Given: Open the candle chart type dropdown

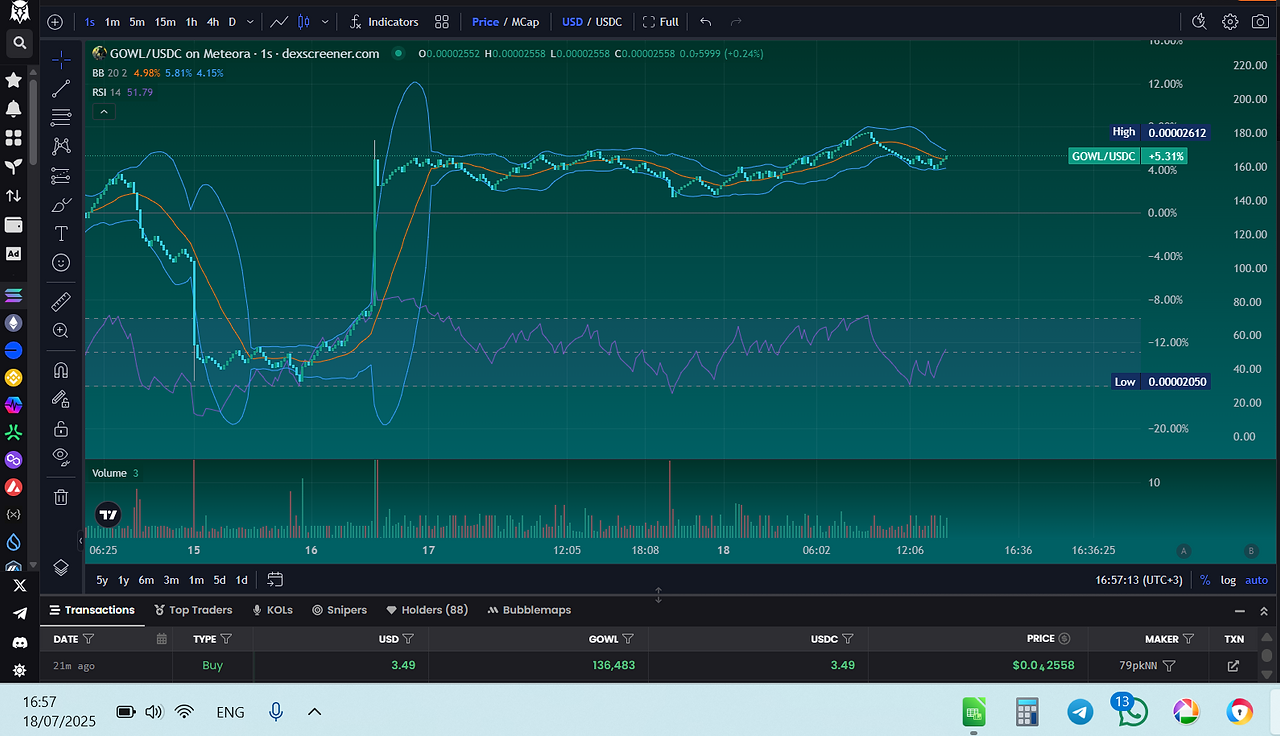Looking at the screenshot, I should (325, 21).
